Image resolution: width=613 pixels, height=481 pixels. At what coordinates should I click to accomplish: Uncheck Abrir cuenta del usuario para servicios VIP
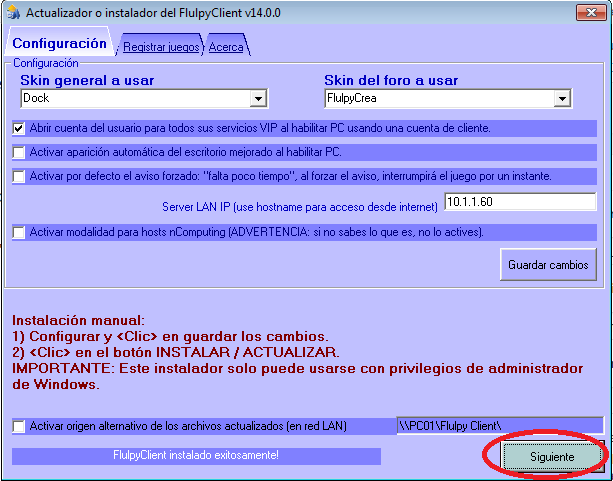[18, 128]
